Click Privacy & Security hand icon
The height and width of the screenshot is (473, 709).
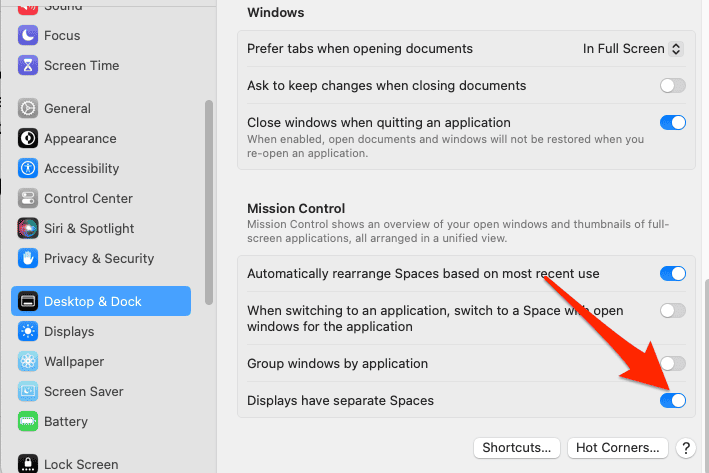pos(28,259)
